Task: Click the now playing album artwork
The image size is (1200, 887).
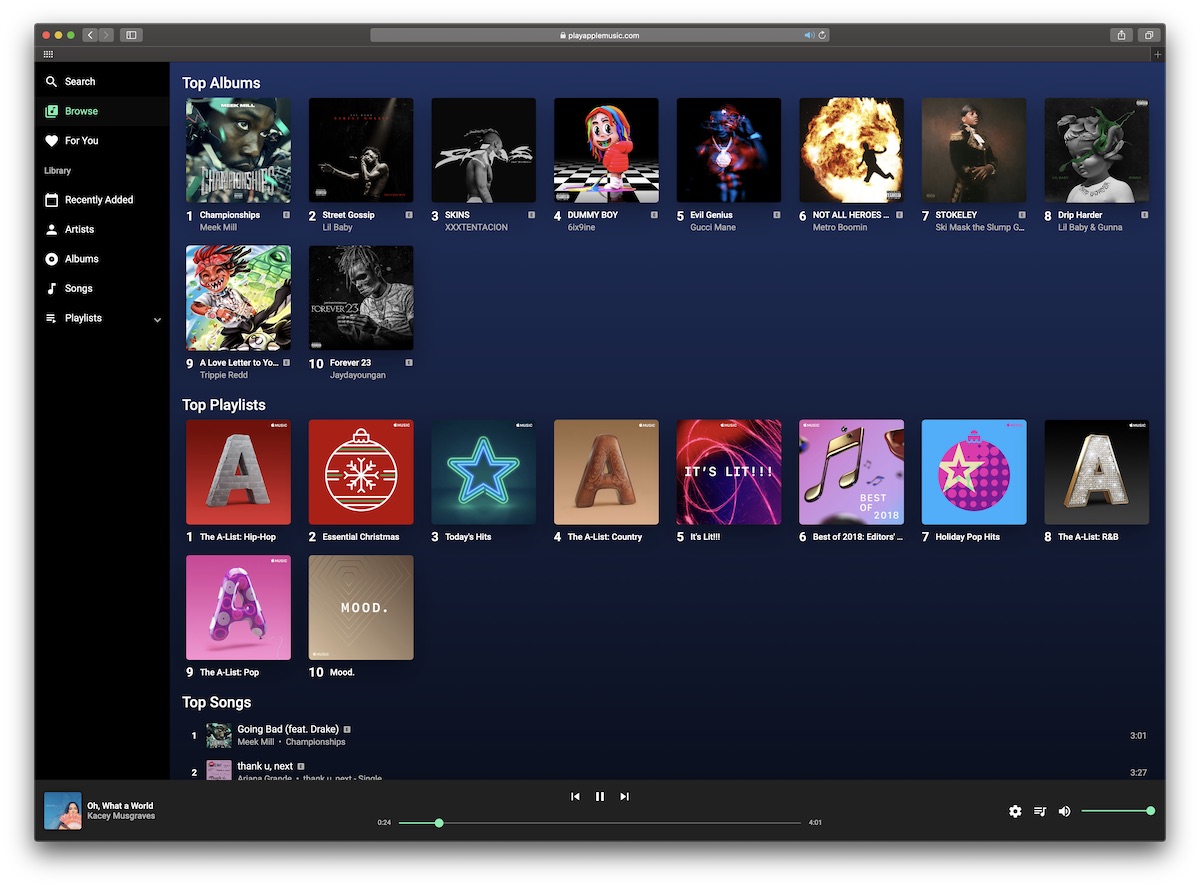Action: tap(62, 811)
